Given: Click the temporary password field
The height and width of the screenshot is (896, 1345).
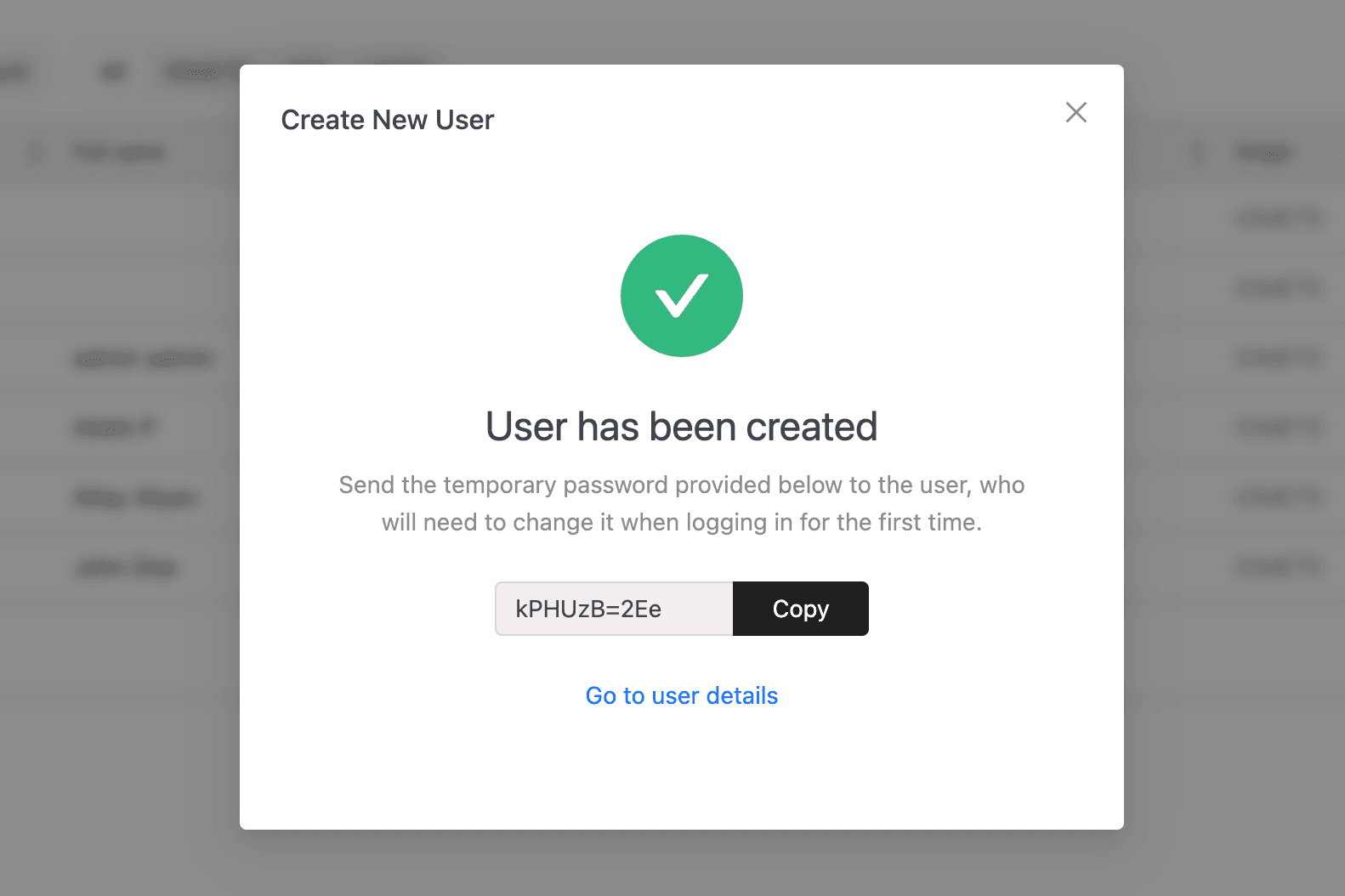Looking at the screenshot, I should point(614,609).
